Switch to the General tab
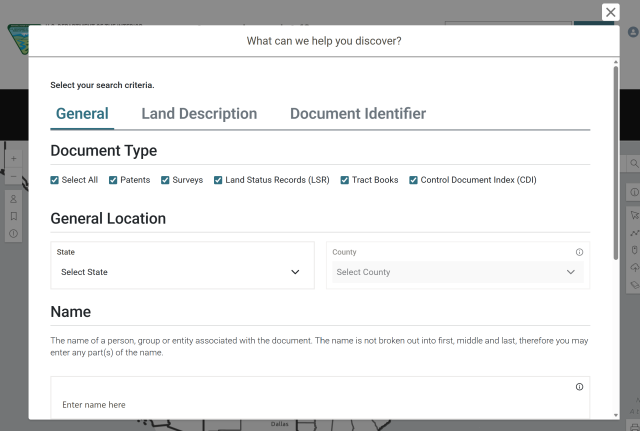640x431 pixels. coord(82,114)
